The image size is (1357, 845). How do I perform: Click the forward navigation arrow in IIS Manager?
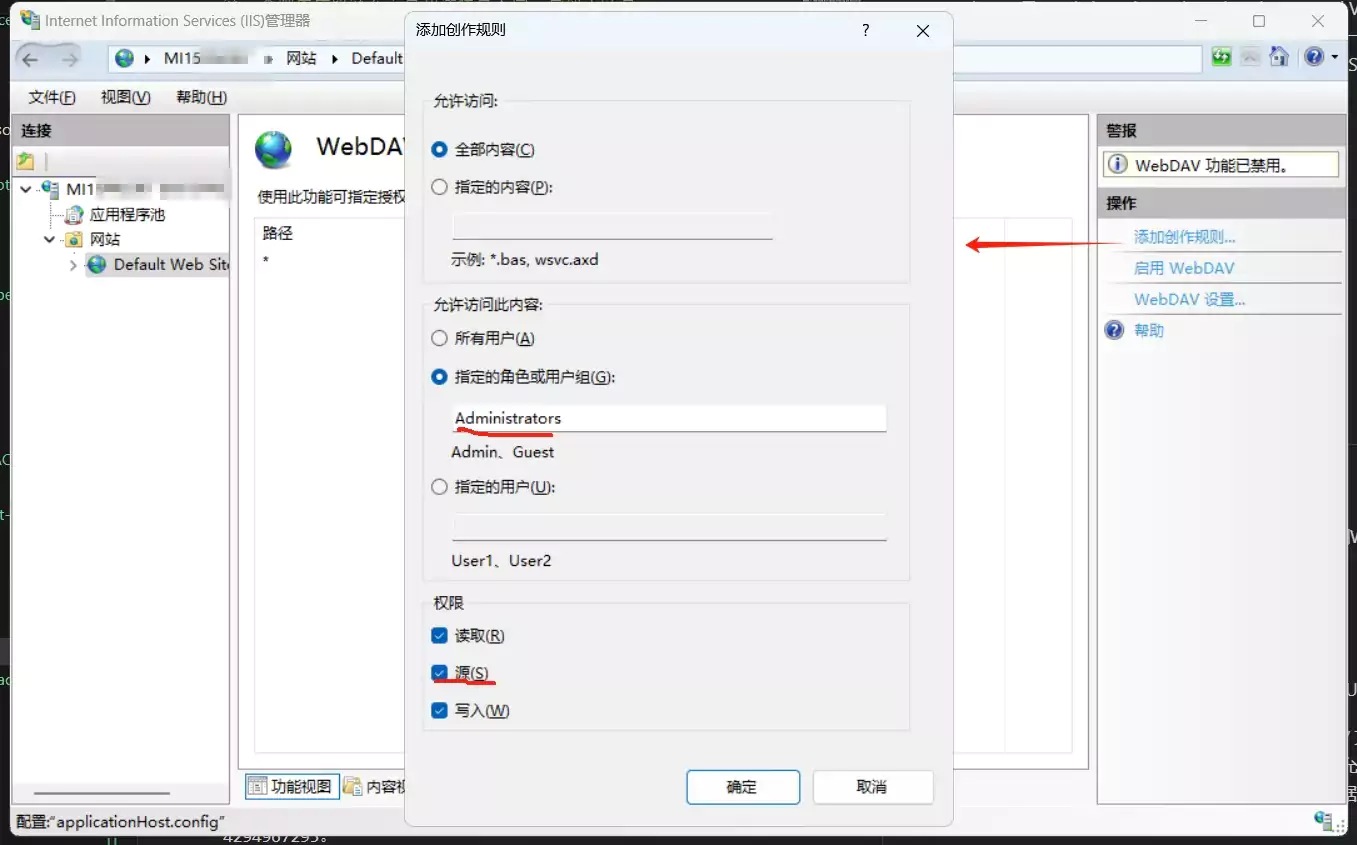pos(69,59)
